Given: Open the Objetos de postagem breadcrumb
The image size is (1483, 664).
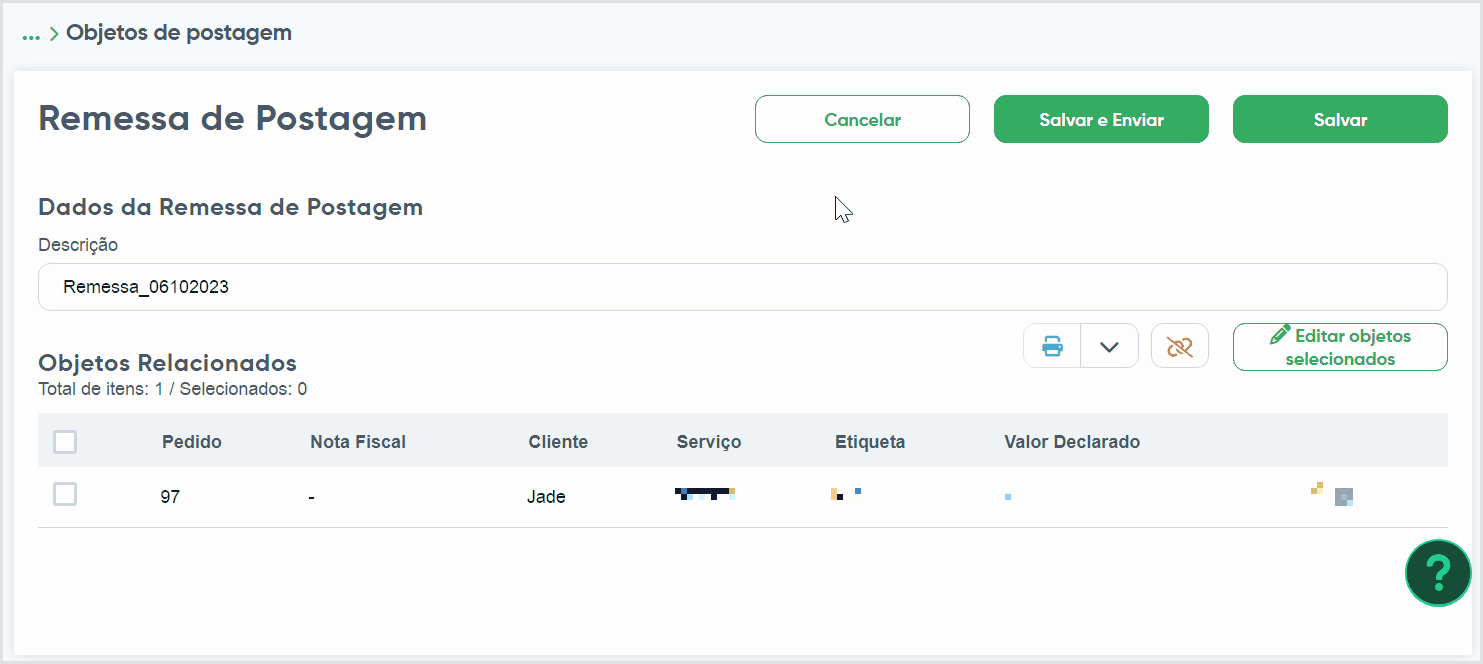Looking at the screenshot, I should [x=179, y=33].
